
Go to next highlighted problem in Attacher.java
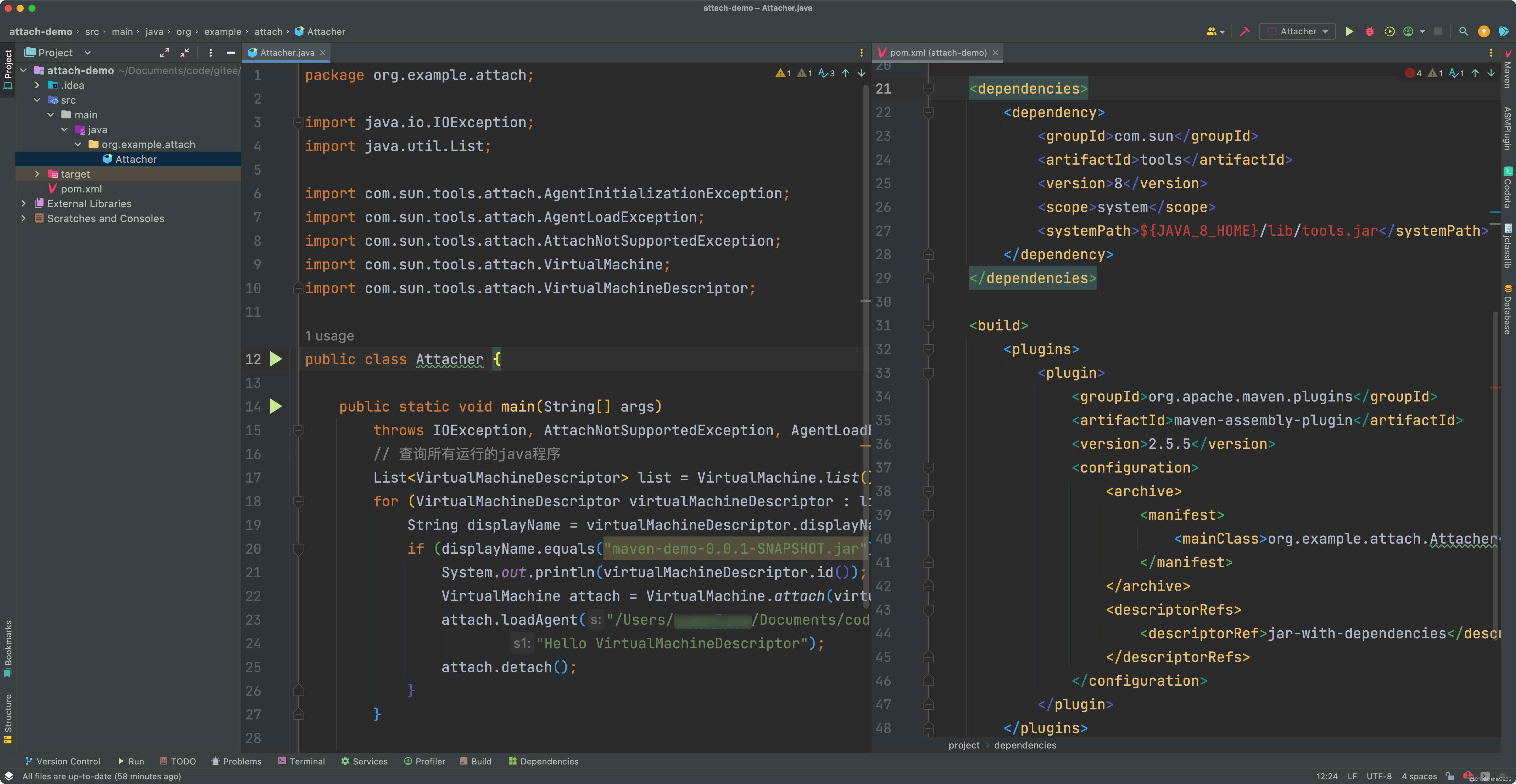[862, 73]
